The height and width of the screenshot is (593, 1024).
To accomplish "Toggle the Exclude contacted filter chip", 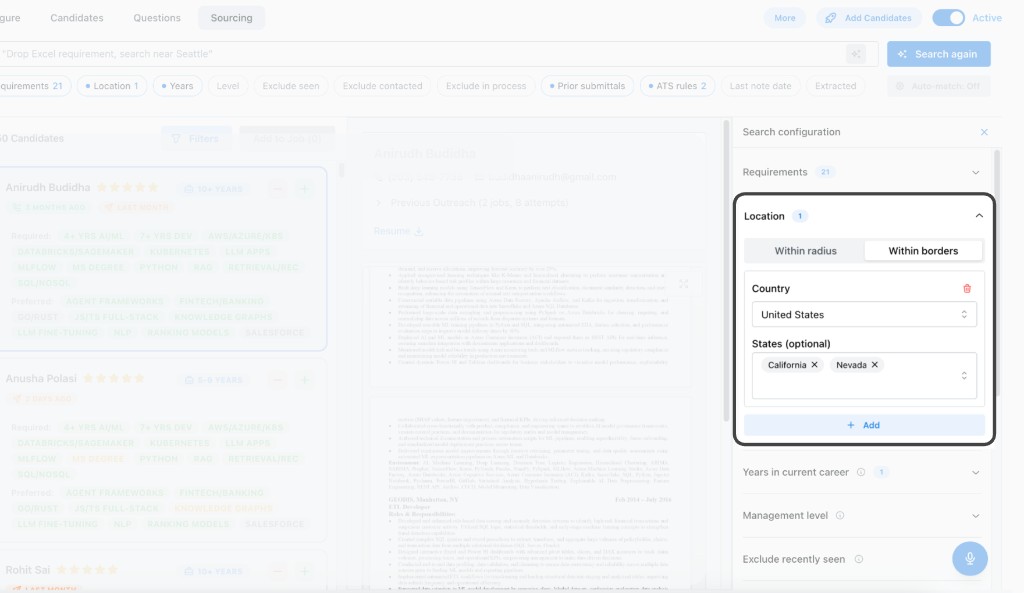I will pos(383,86).
